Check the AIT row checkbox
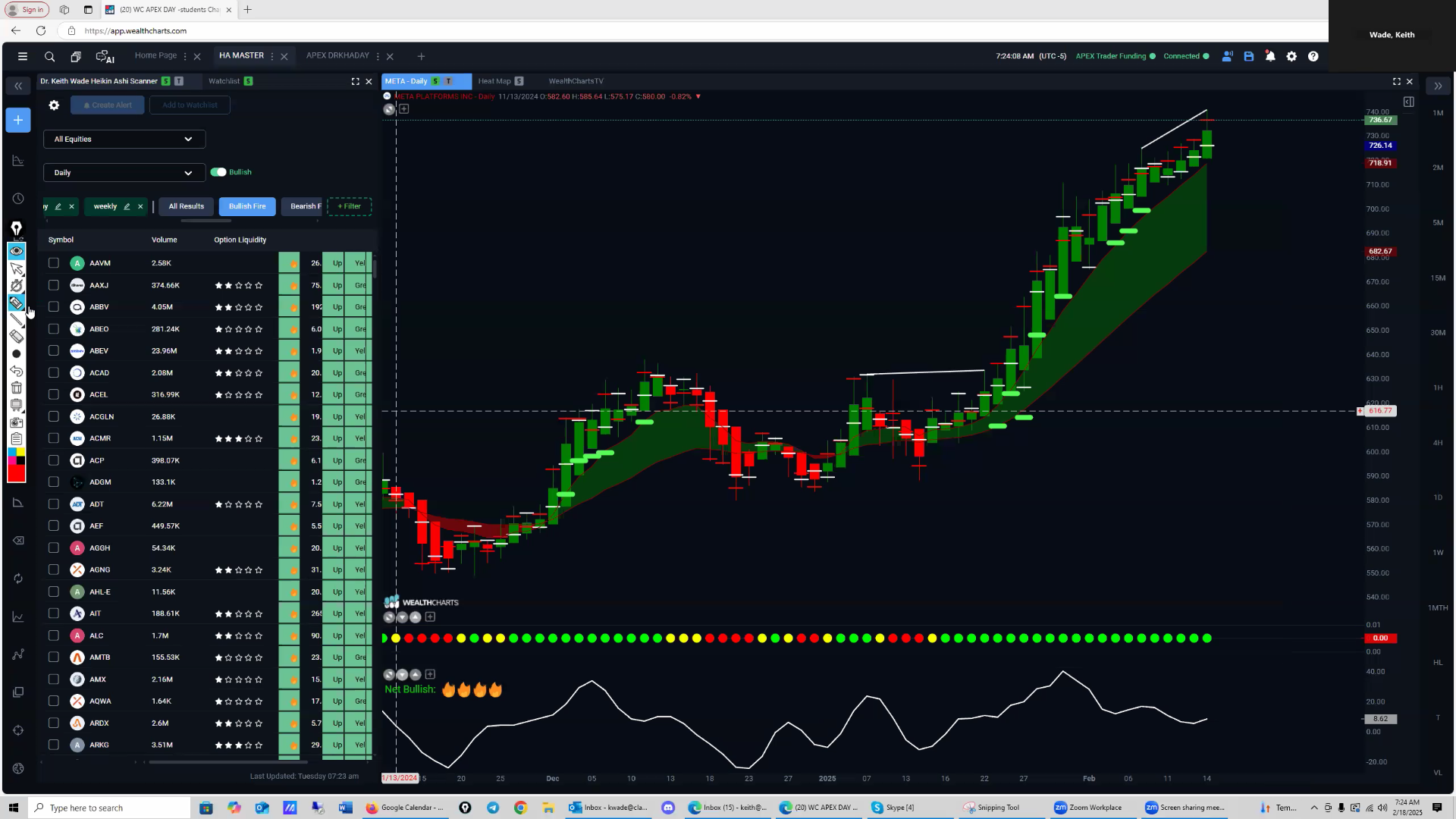Viewport: 1456px width, 819px height. 53,613
